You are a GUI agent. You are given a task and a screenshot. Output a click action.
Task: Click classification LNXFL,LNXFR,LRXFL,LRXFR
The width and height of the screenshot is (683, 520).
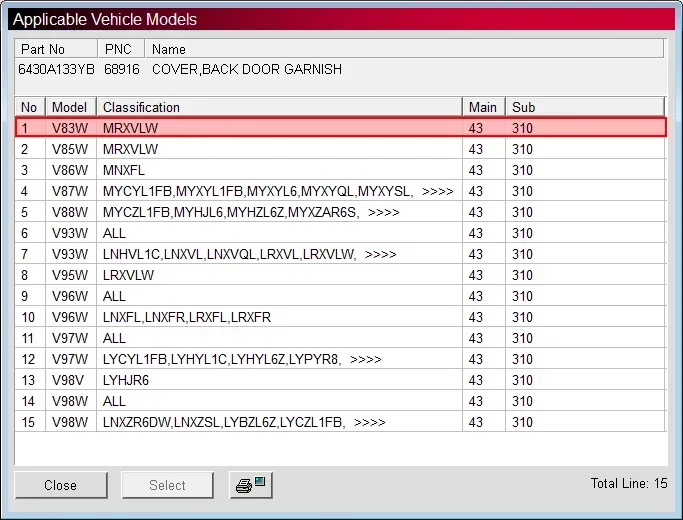coord(187,317)
